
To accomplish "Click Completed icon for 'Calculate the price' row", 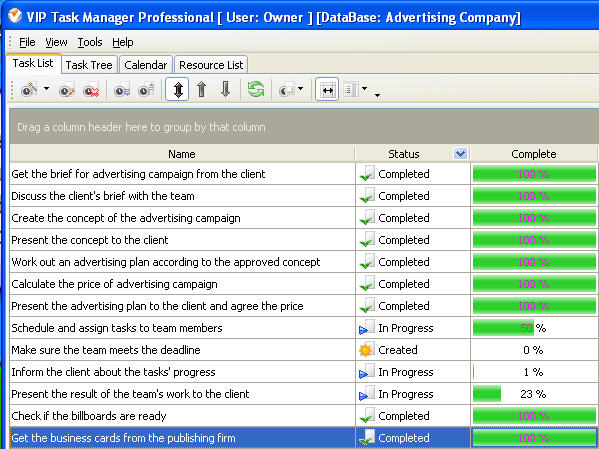I will pos(367,284).
